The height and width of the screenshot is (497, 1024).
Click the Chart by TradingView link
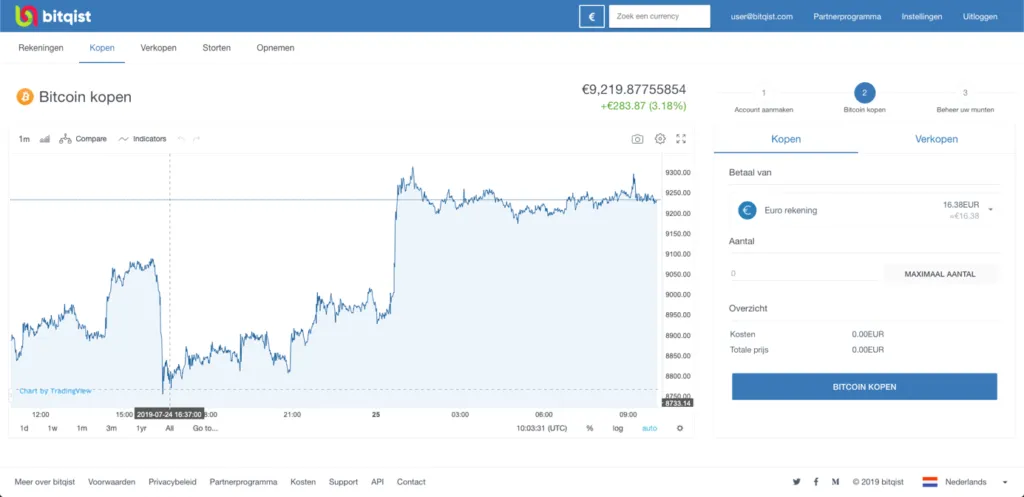(55, 391)
